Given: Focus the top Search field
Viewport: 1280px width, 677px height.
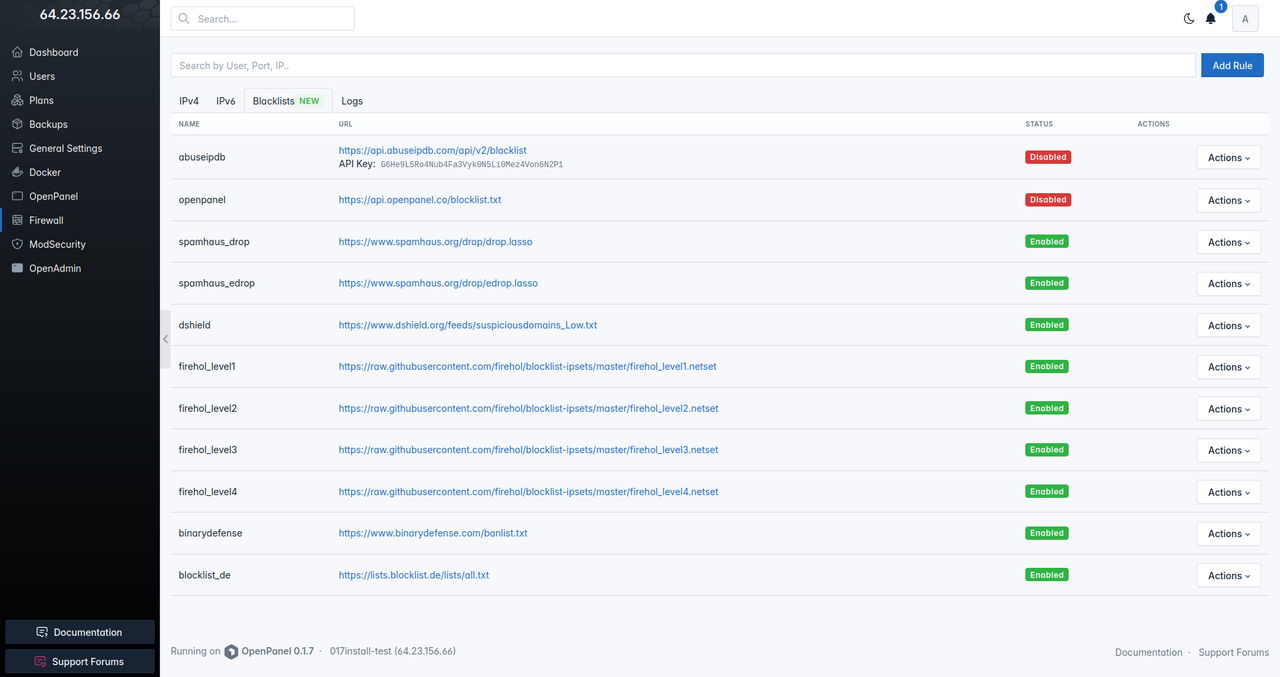Looking at the screenshot, I should click(x=263, y=18).
